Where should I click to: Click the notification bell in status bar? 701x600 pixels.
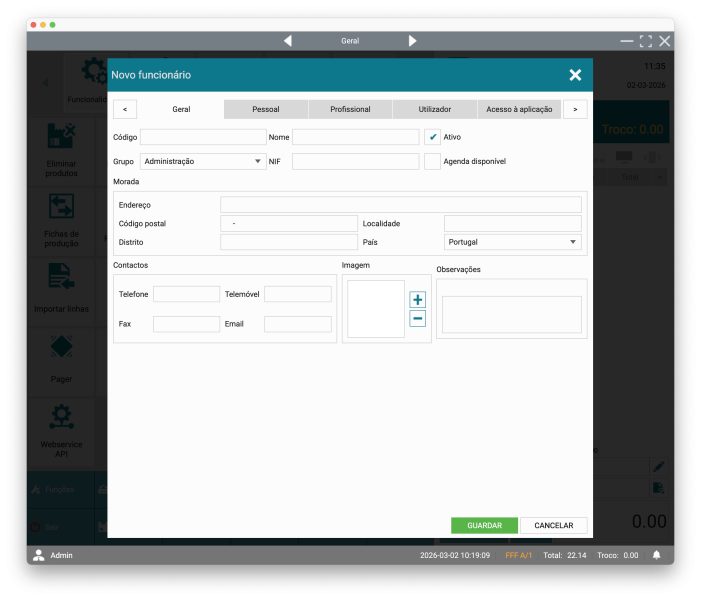657,555
